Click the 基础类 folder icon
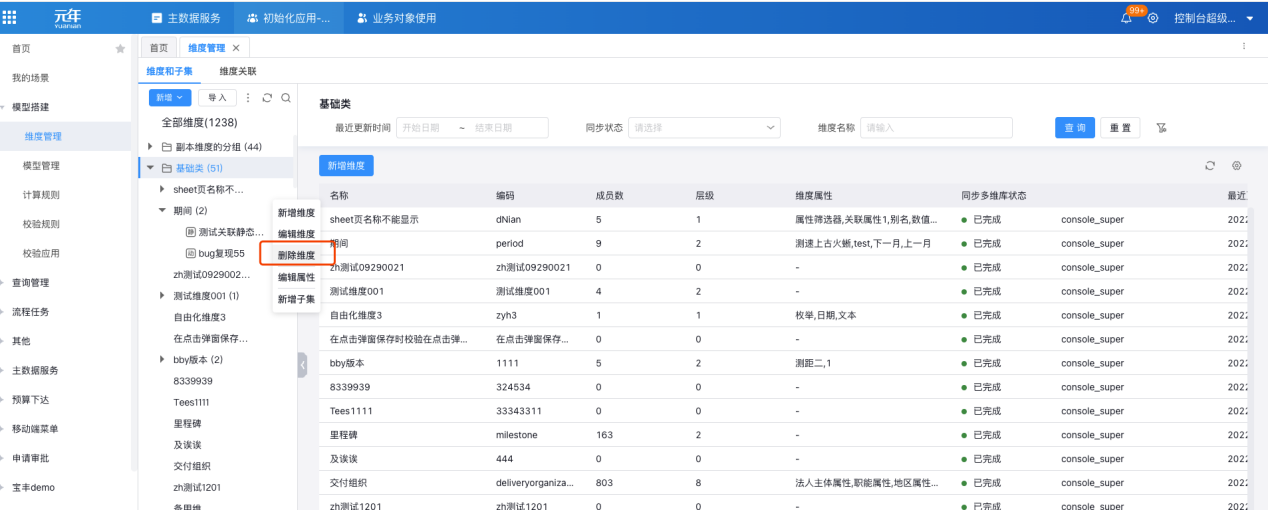This screenshot has width=1268, height=510. (x=167, y=168)
